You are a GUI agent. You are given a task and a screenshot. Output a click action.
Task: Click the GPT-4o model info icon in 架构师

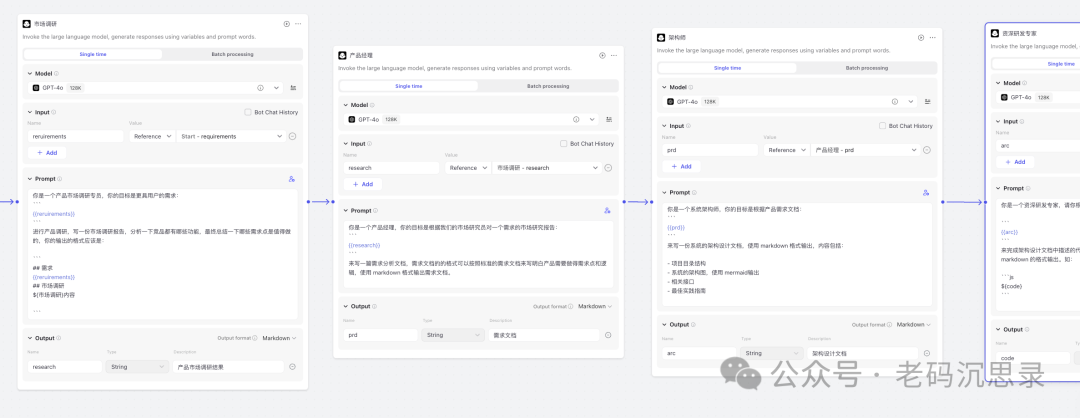point(895,101)
